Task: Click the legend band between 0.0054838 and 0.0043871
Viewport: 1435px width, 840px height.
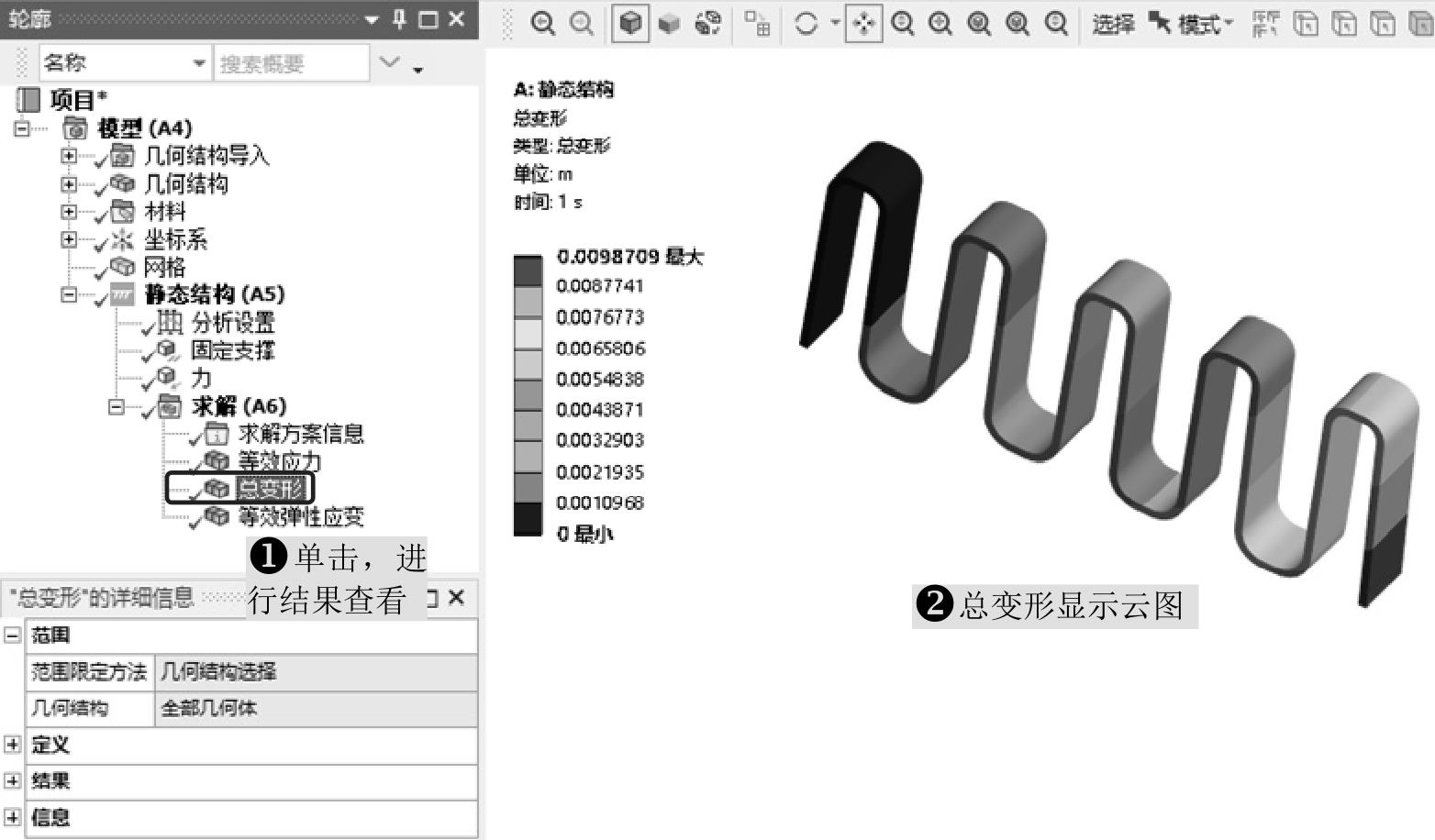Action: 528,395
